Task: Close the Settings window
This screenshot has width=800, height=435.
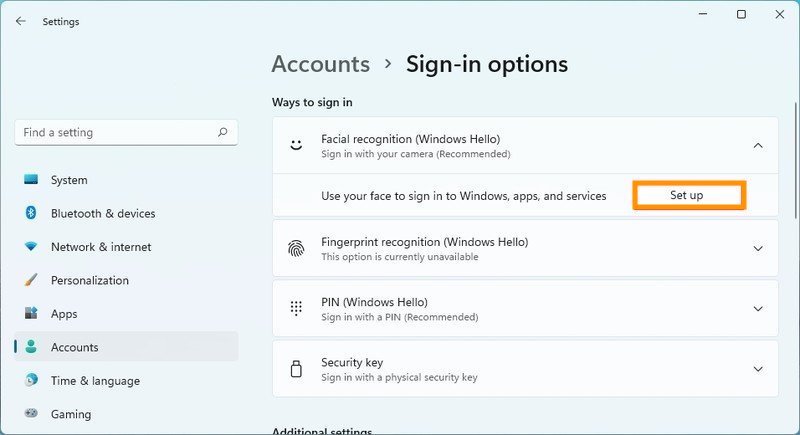Action: point(780,14)
